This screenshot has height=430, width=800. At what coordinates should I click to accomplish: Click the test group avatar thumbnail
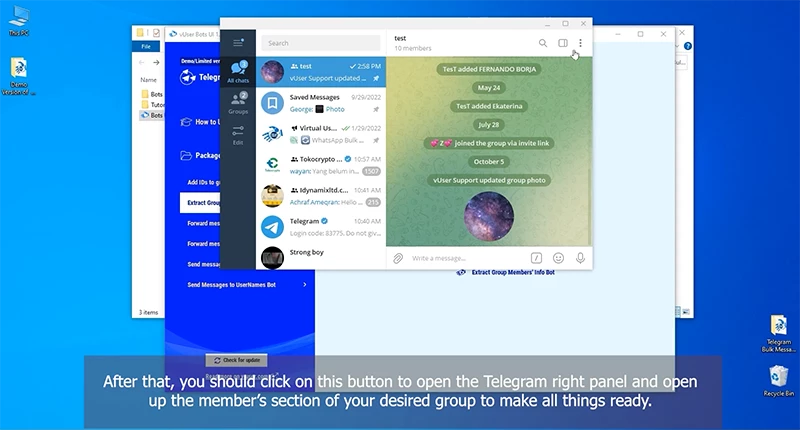(272, 72)
